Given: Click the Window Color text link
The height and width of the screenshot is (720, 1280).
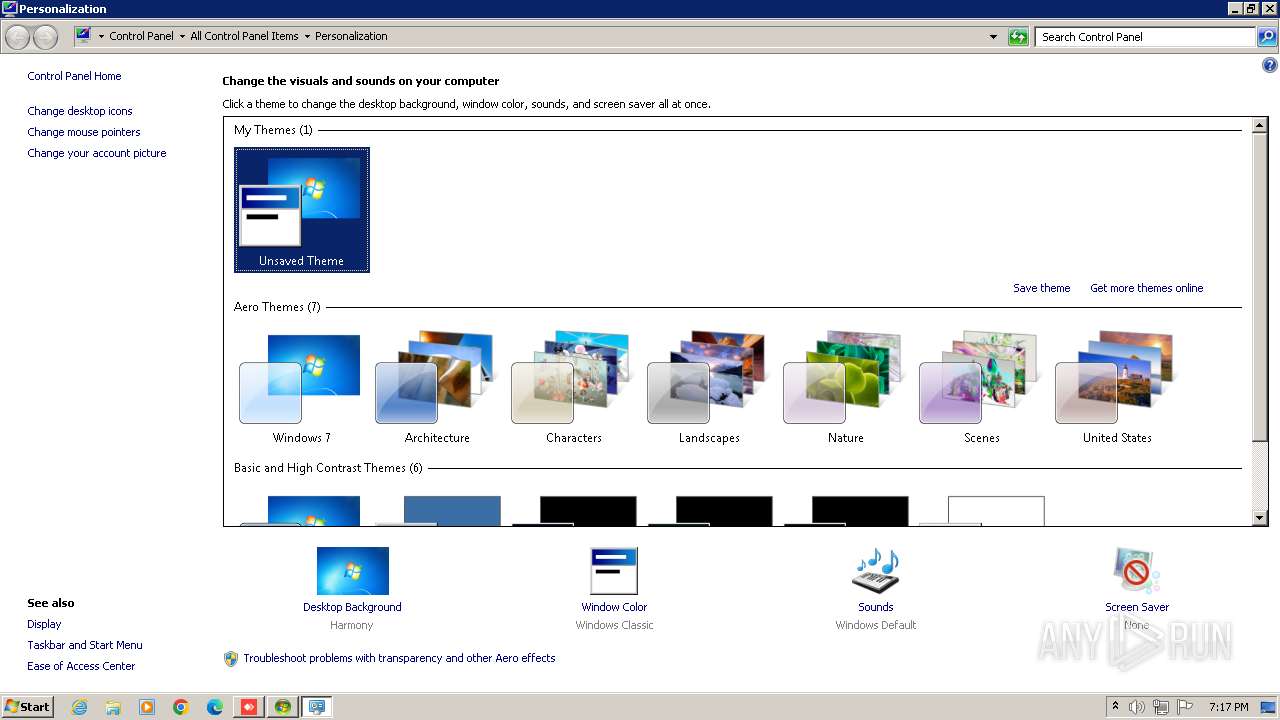Looking at the screenshot, I should click(614, 607).
